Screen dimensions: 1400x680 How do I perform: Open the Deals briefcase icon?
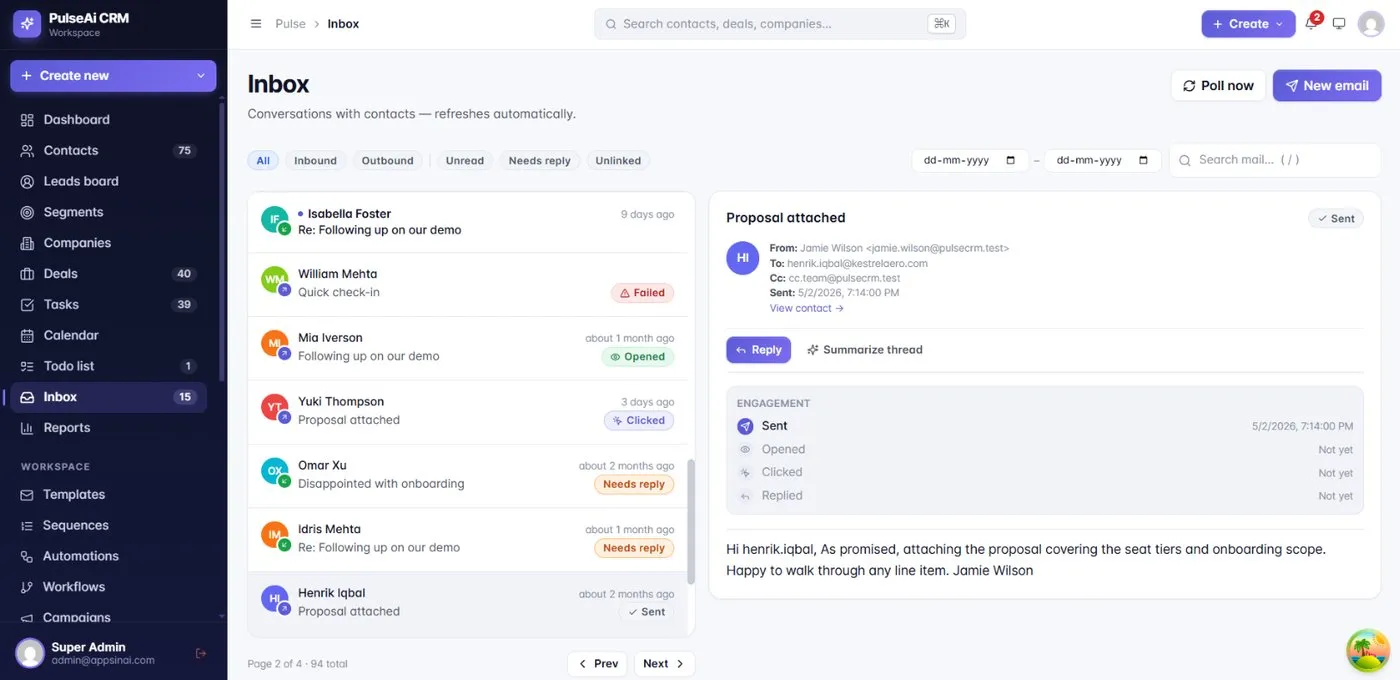pyautogui.click(x=27, y=274)
